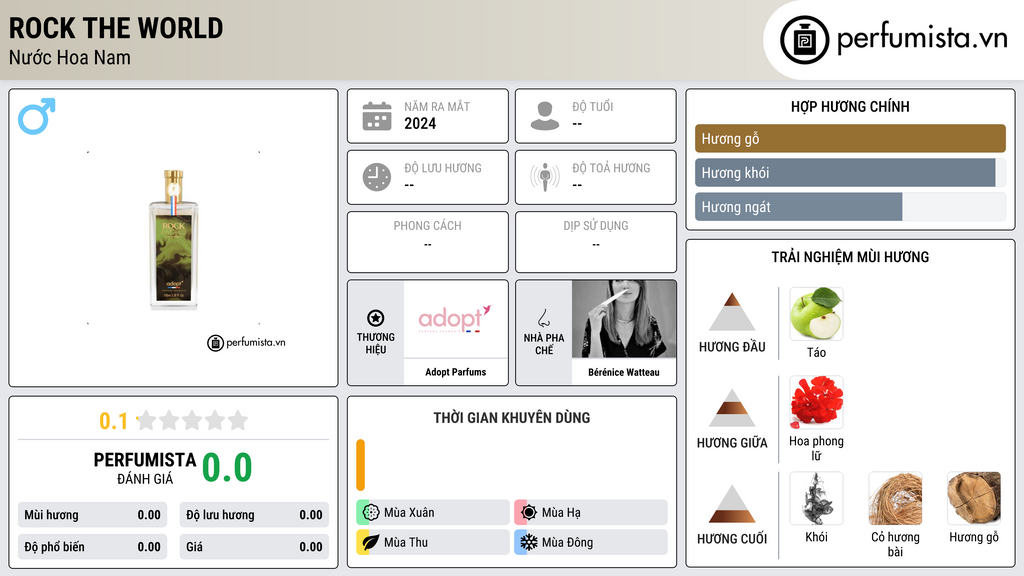
Task: Click the Hương khói accord bar
Action: pyautogui.click(x=850, y=172)
